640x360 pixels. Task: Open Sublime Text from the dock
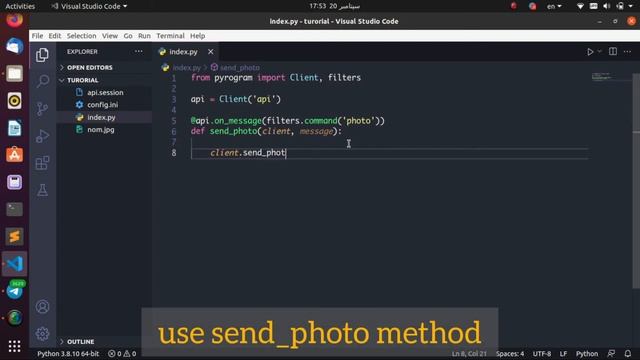coord(14,236)
